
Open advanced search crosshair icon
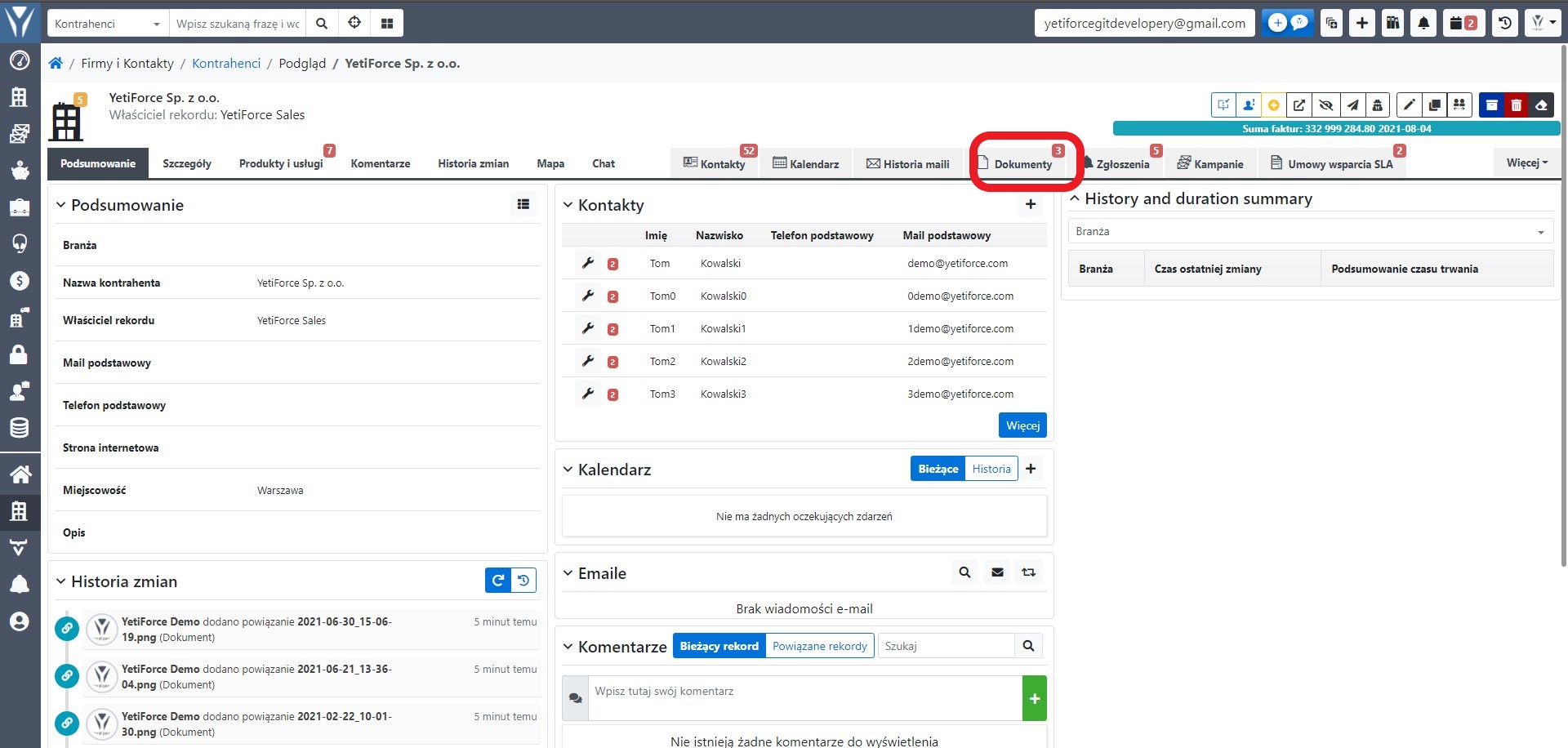tap(354, 24)
